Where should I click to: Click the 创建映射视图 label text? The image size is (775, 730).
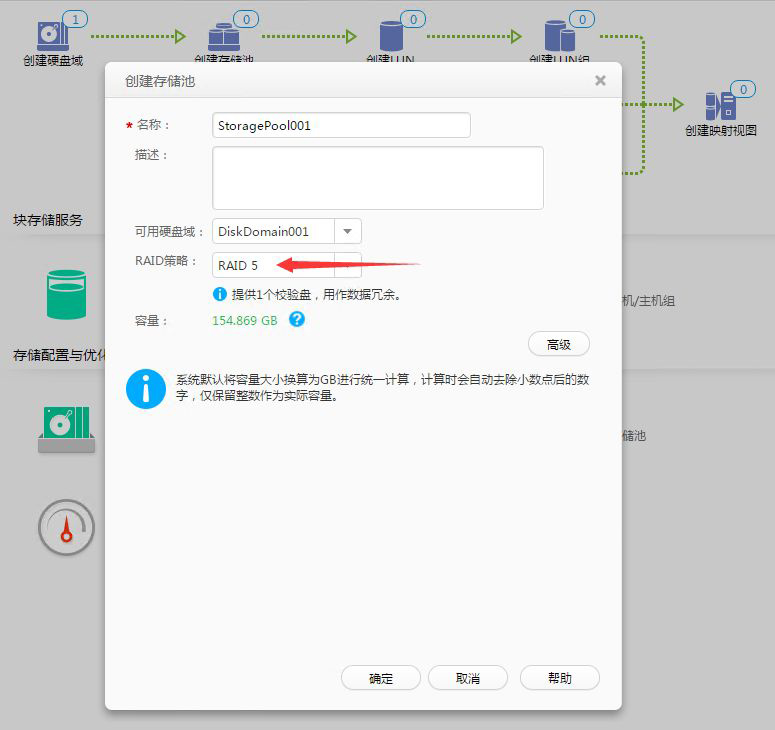click(721, 130)
